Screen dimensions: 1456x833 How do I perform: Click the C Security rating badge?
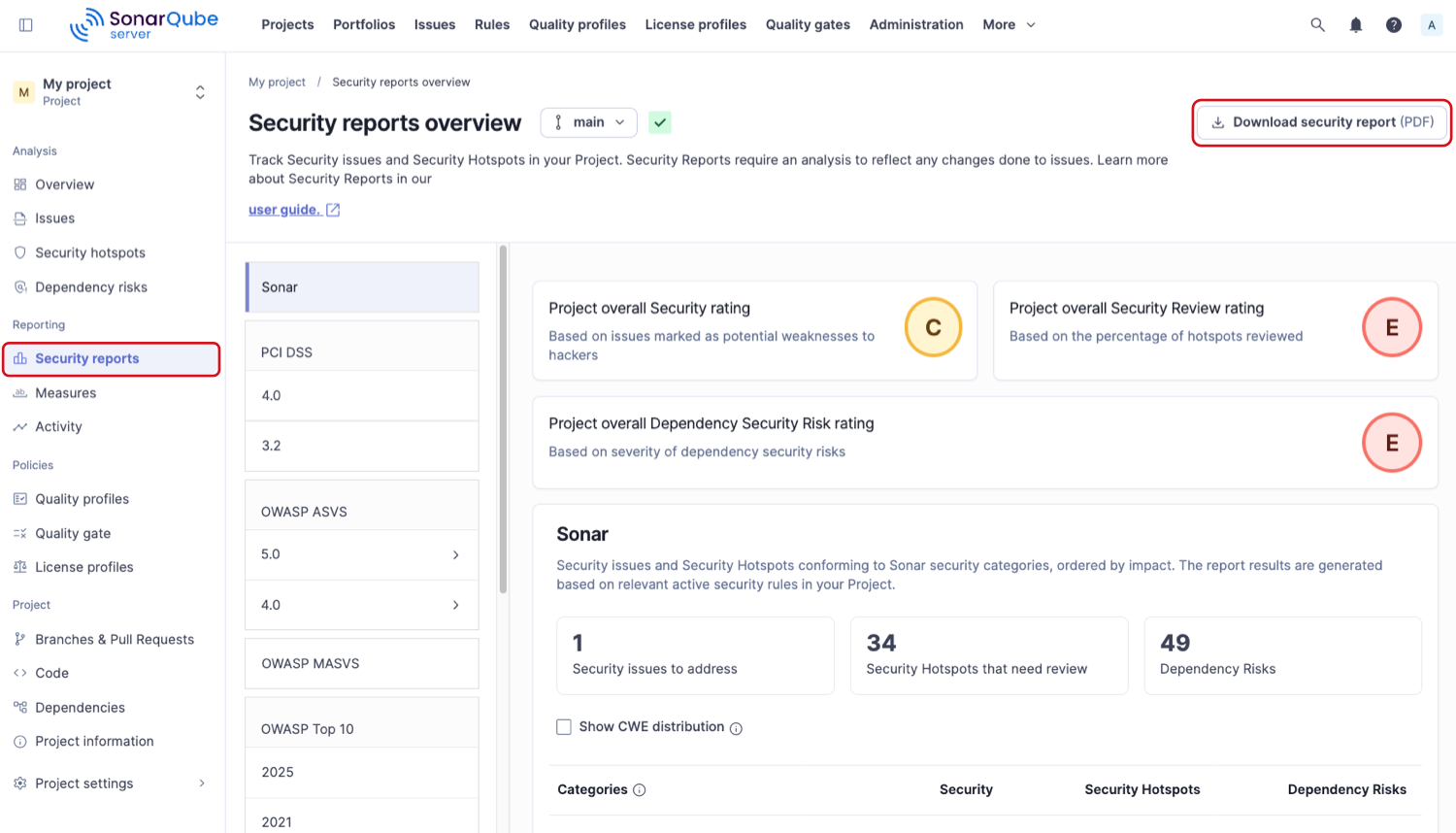tap(933, 328)
